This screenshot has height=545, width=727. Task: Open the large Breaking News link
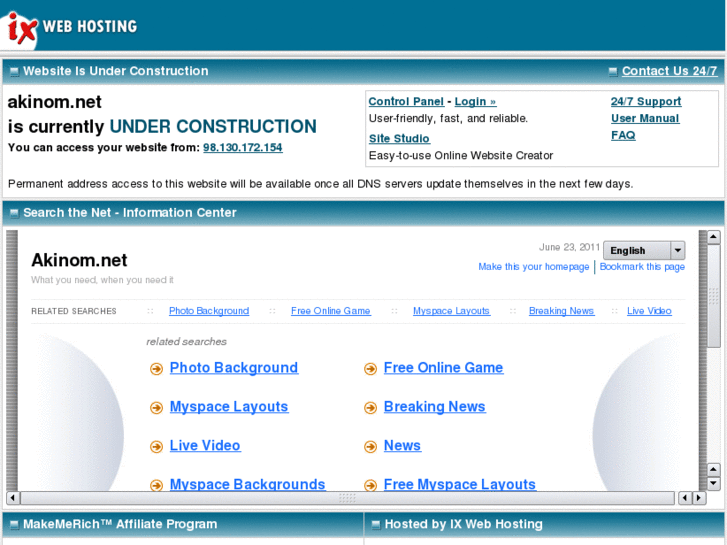434,407
